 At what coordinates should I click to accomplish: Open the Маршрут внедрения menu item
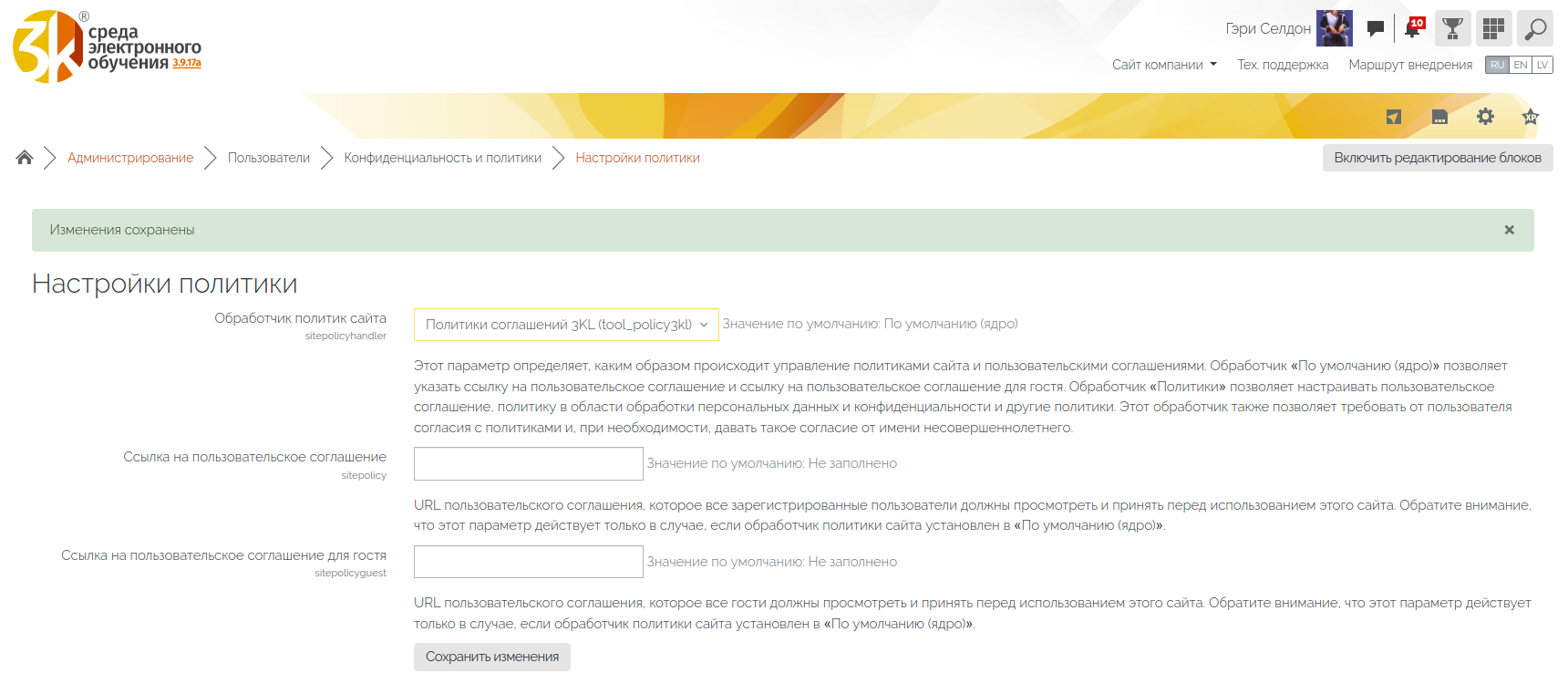click(x=1410, y=65)
